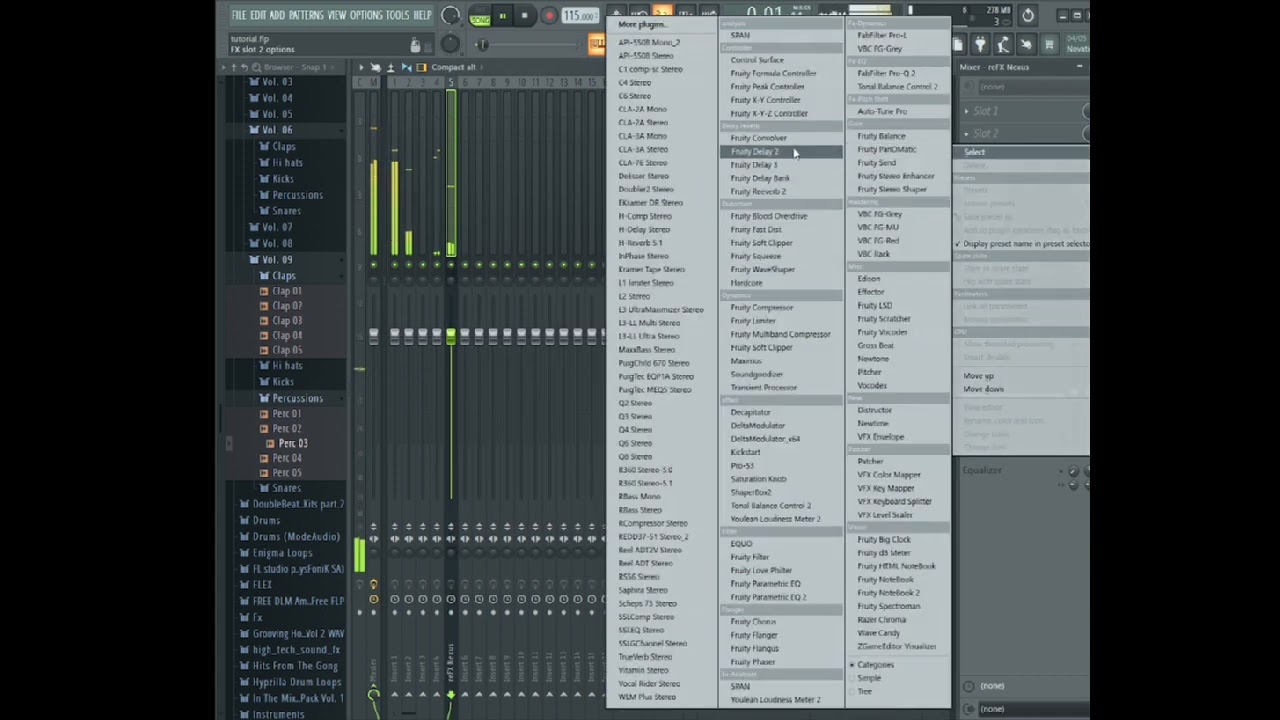This screenshot has width=1280, height=720.
Task: Click the Browser collapse-up arrow icon
Action: click(233, 67)
